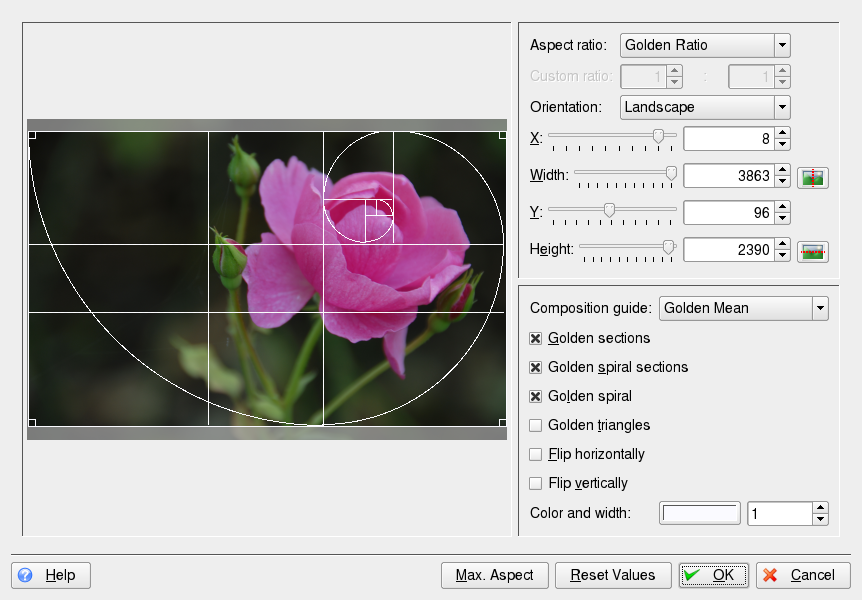The width and height of the screenshot is (862, 600).
Task: Click the center-width icon beside Width field
Action: click(x=813, y=177)
